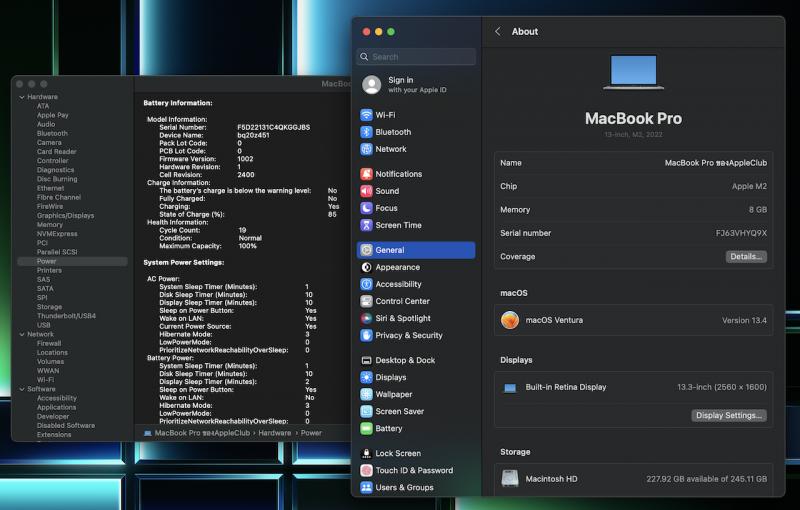Select the Sound speaker icon
The height and width of the screenshot is (510, 800).
click(x=366, y=191)
